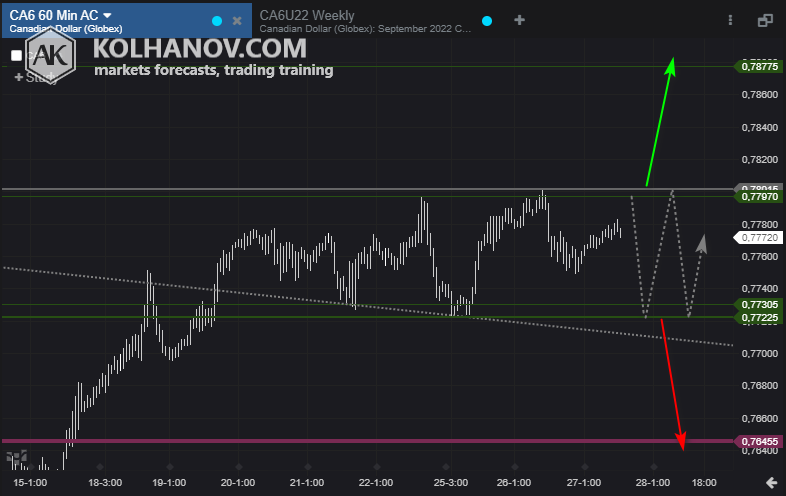Image resolution: width=786 pixels, height=496 pixels.
Task: Click the scroll-to-latest arrow at bottom right
Action: click(771, 483)
